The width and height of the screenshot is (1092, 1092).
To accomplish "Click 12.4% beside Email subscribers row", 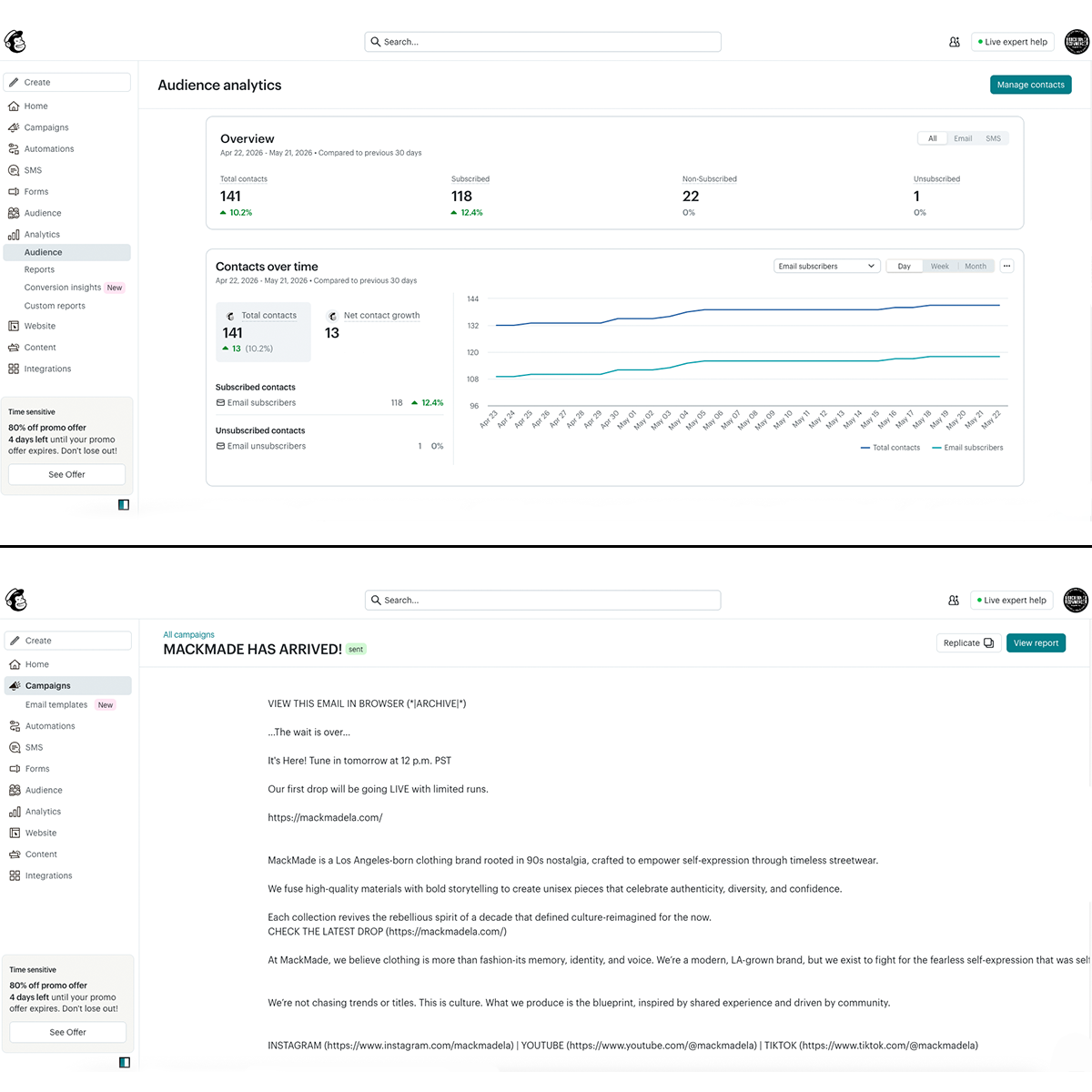I will point(432,402).
